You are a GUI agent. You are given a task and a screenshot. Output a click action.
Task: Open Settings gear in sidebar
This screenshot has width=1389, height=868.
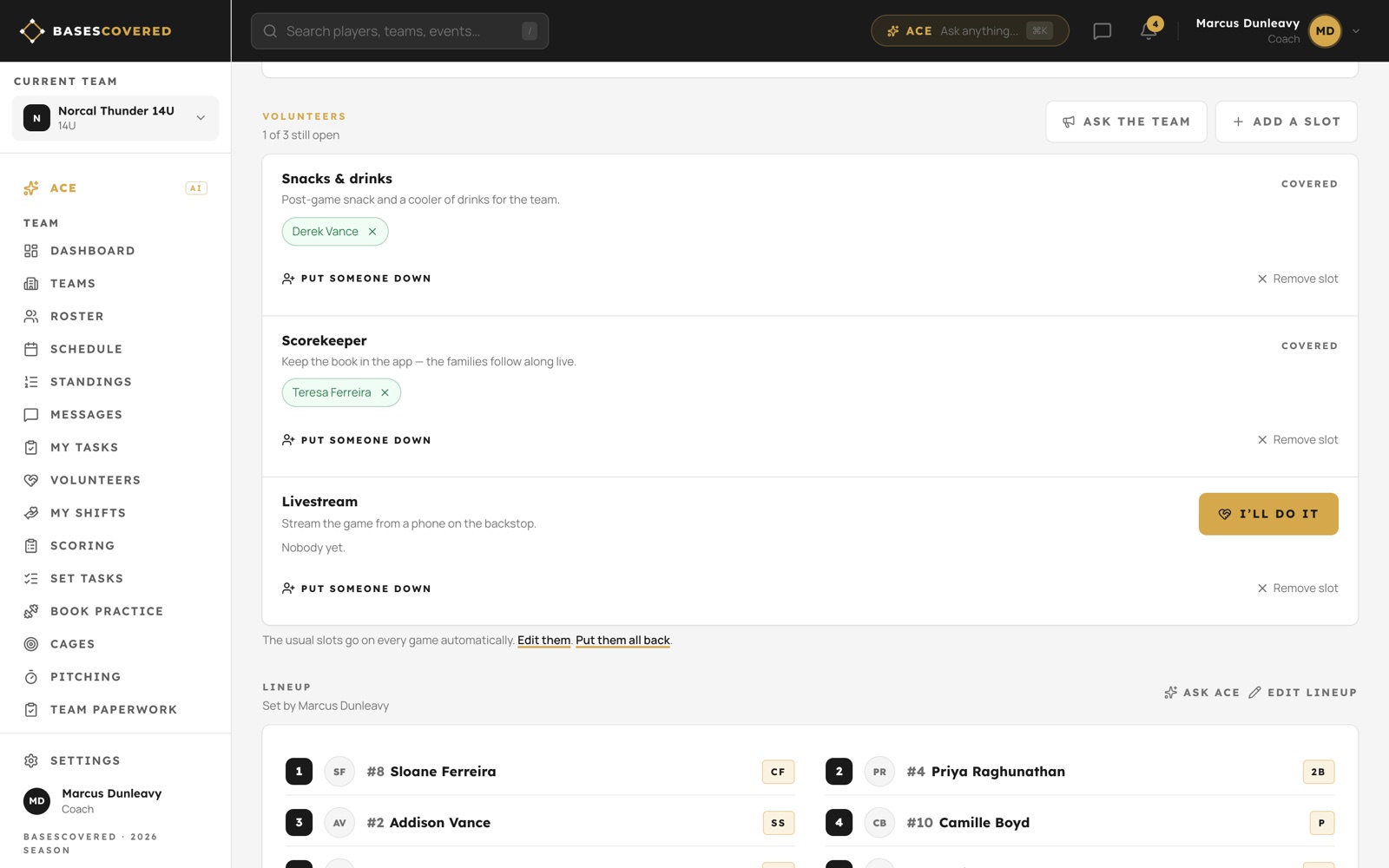115,760
